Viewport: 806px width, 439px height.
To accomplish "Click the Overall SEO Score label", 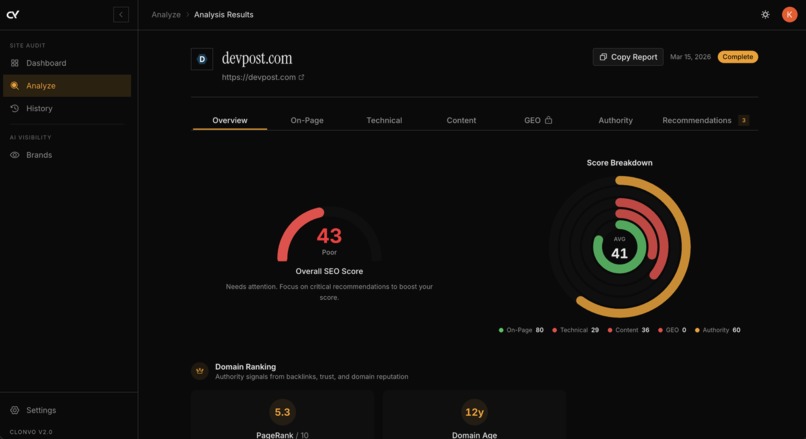I will pos(329,271).
